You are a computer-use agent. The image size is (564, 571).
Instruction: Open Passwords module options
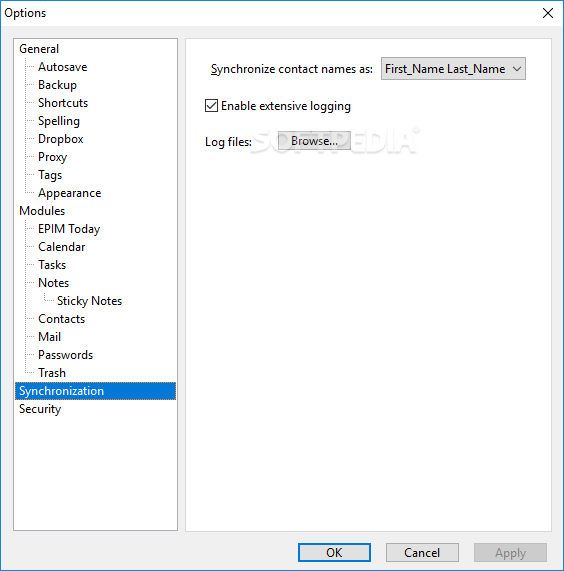(x=66, y=355)
